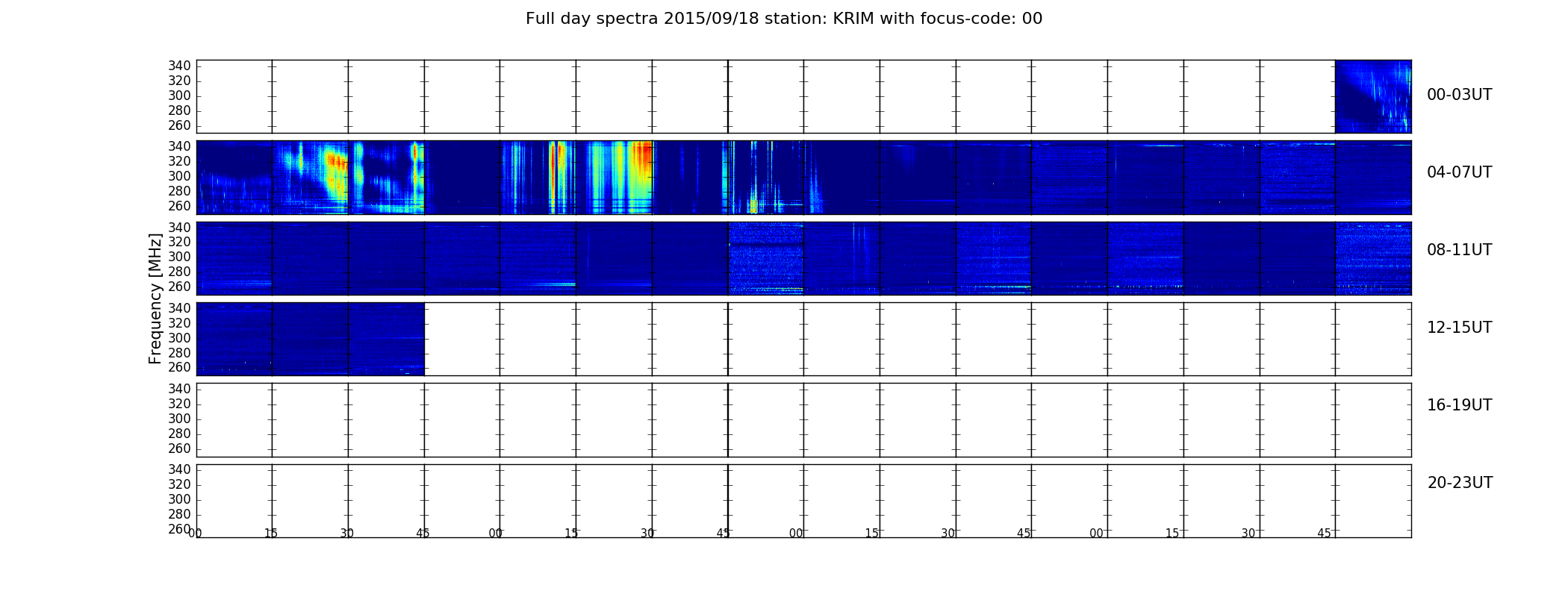Click the 'Frequency [MHz]' axis label
This screenshot has width=1568, height=597.
155,298
